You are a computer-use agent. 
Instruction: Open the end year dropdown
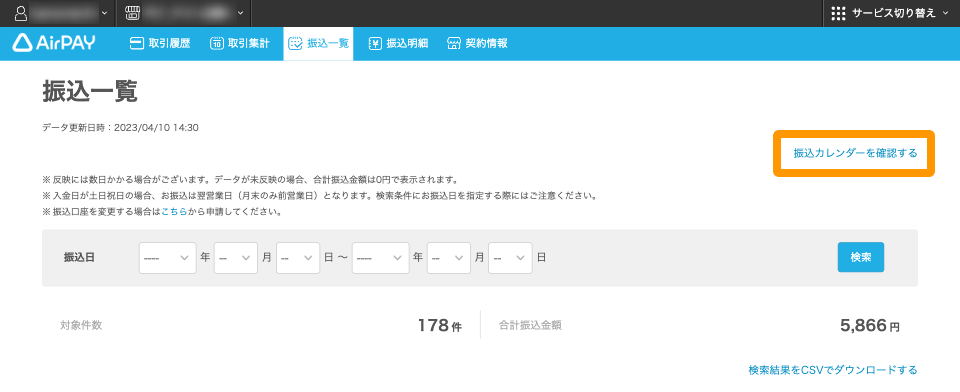(380, 258)
